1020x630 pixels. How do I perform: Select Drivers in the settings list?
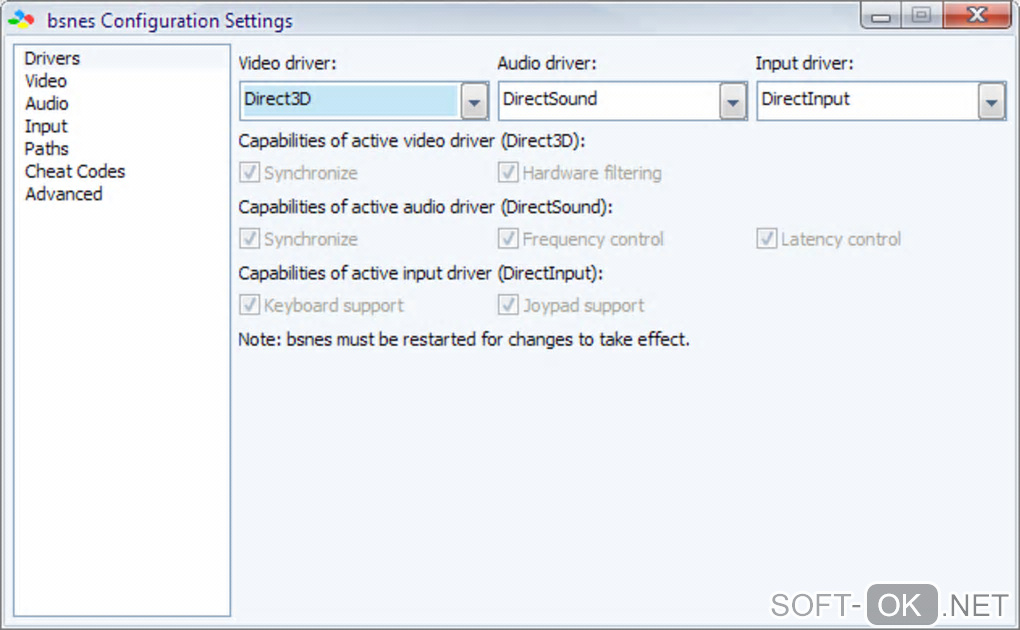[52, 58]
